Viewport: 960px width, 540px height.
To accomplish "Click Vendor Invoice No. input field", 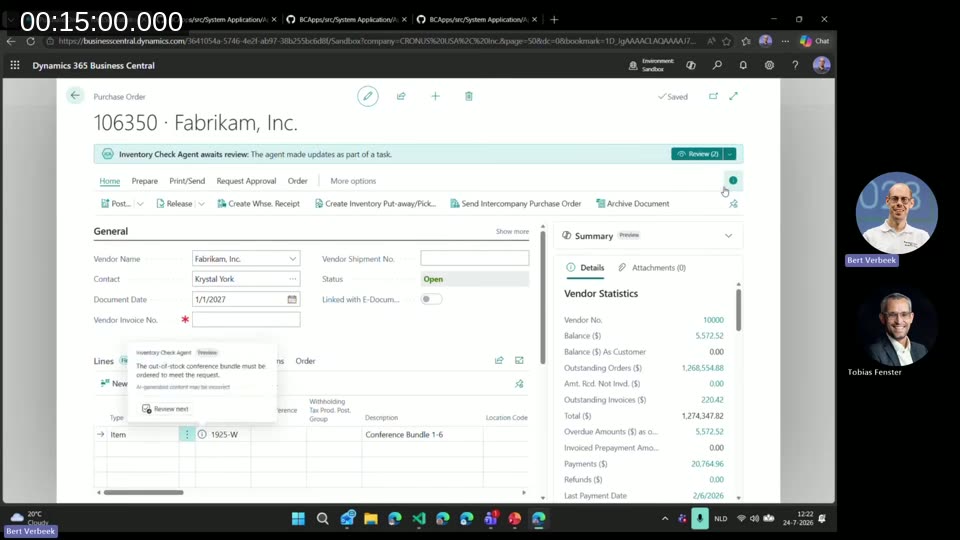I will click(x=246, y=320).
